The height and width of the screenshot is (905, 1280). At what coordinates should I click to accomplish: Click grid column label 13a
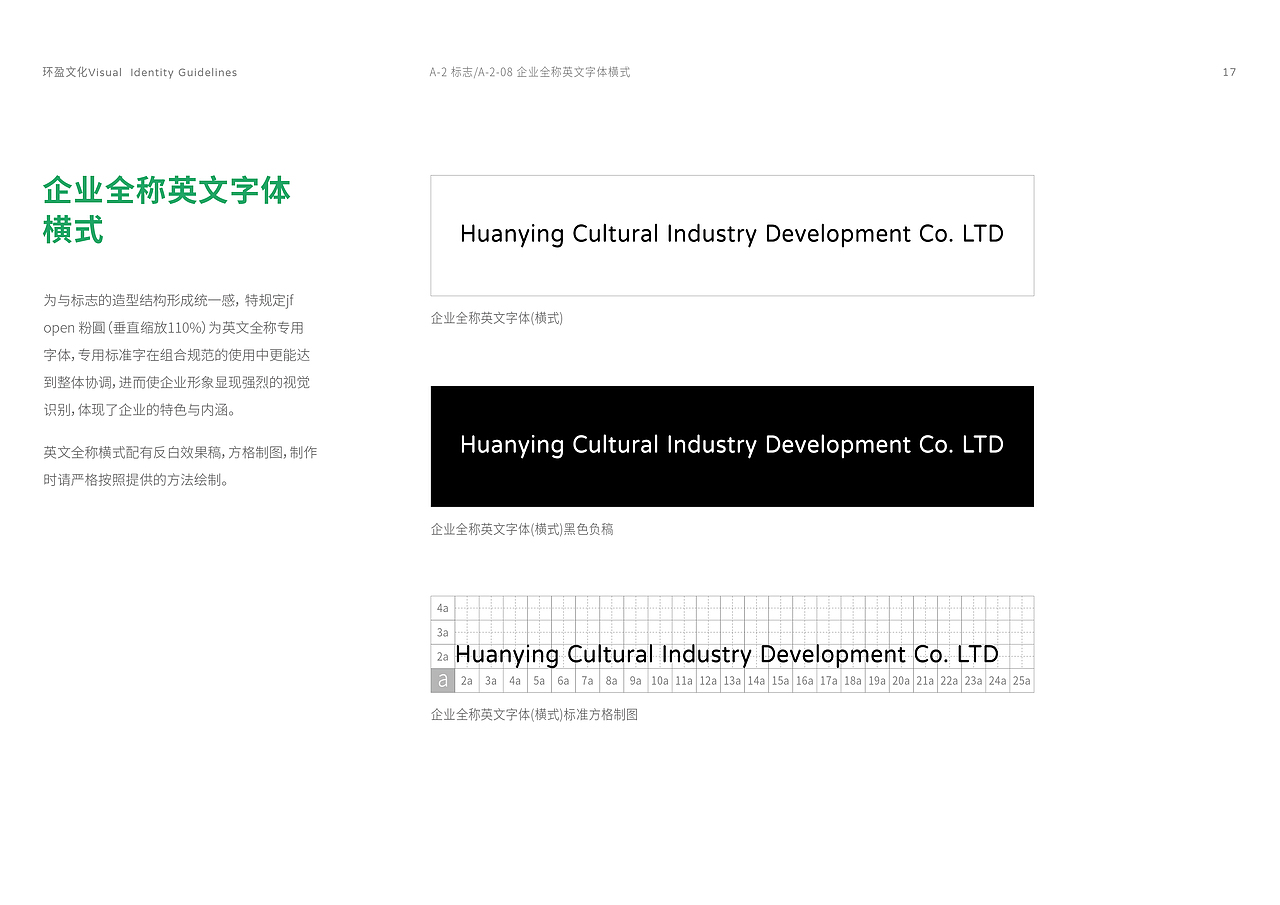point(732,681)
